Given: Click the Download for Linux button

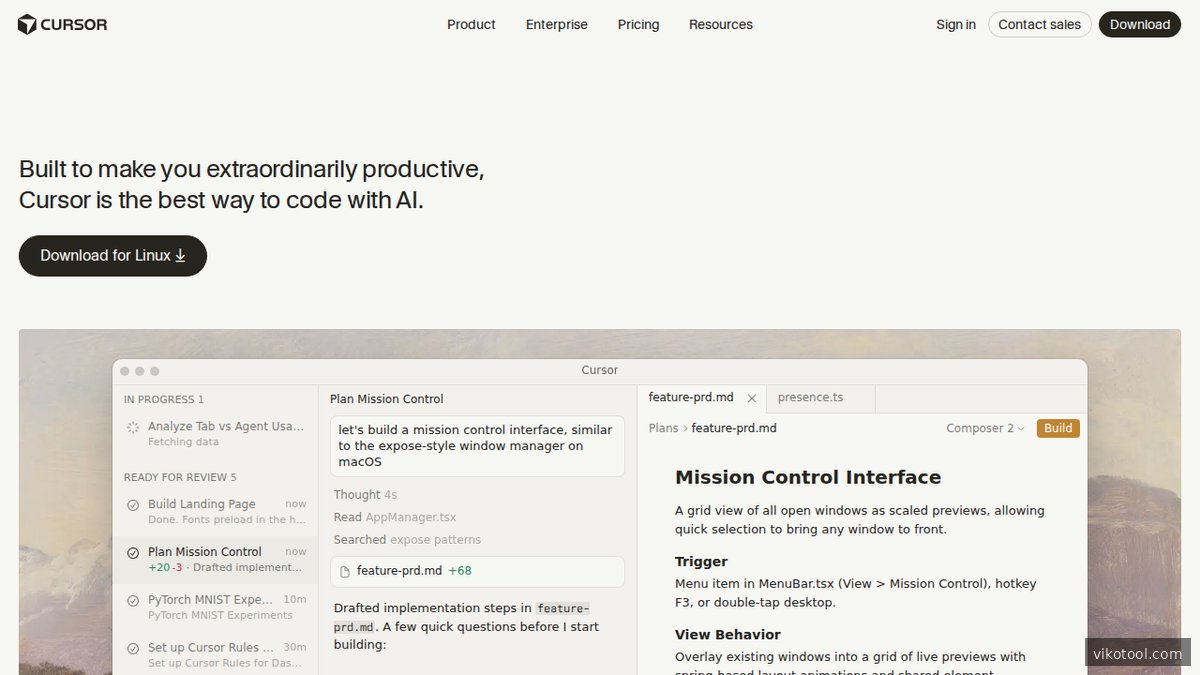Looking at the screenshot, I should (x=112, y=255).
